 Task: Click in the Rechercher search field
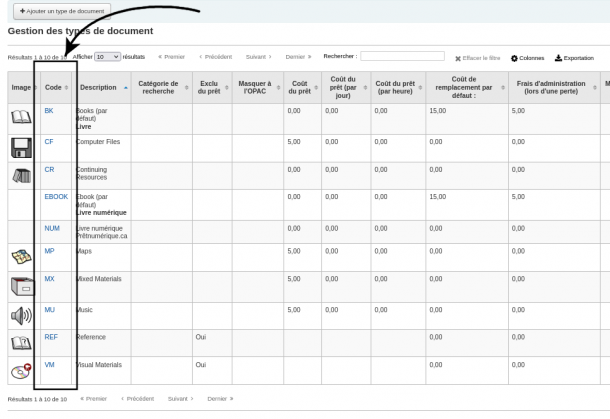pyautogui.click(x=402, y=57)
